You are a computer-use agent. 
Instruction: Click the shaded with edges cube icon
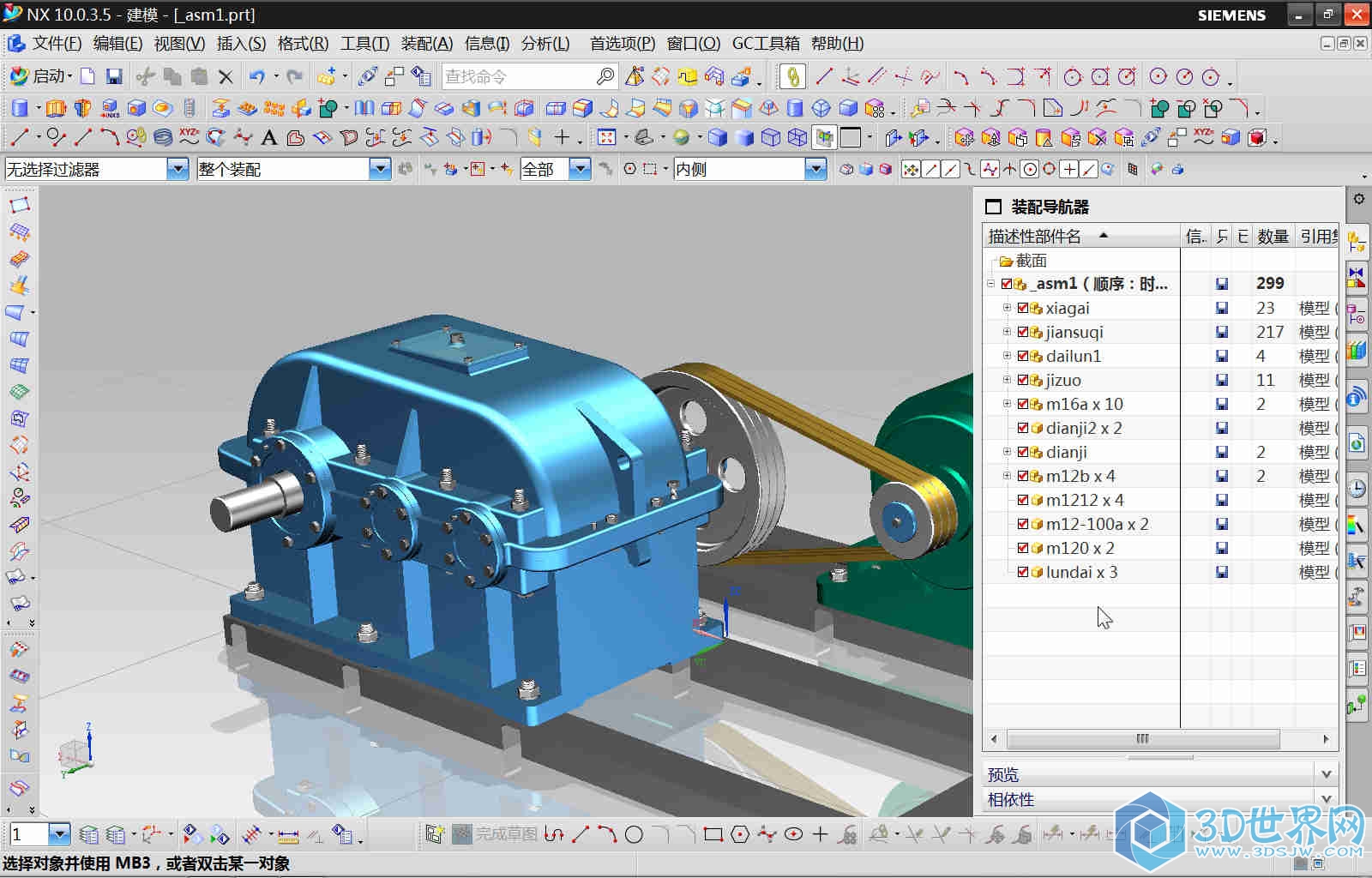(719, 137)
